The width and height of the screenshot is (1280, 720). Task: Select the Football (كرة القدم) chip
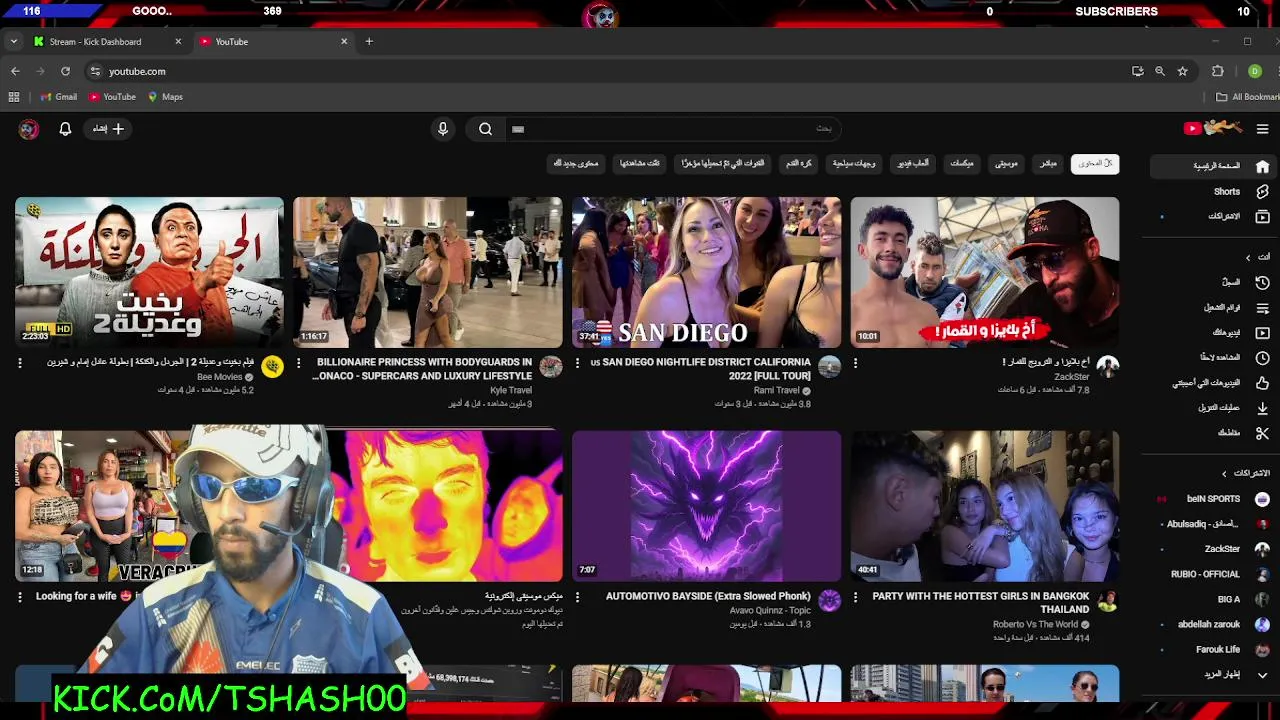point(799,163)
